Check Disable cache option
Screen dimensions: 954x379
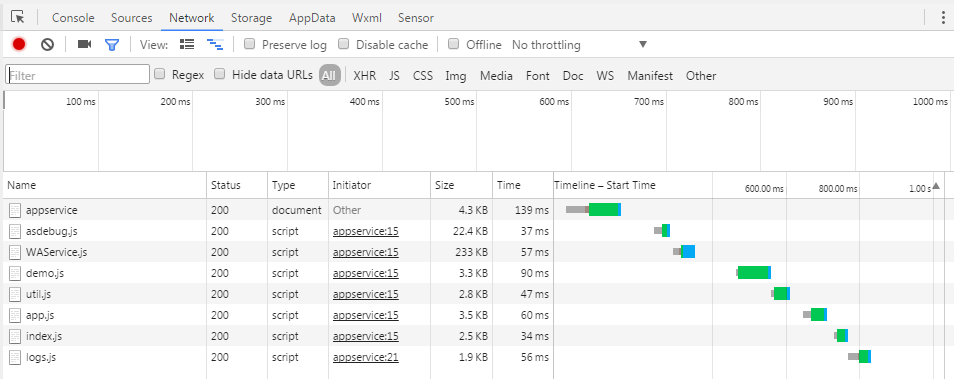344,44
